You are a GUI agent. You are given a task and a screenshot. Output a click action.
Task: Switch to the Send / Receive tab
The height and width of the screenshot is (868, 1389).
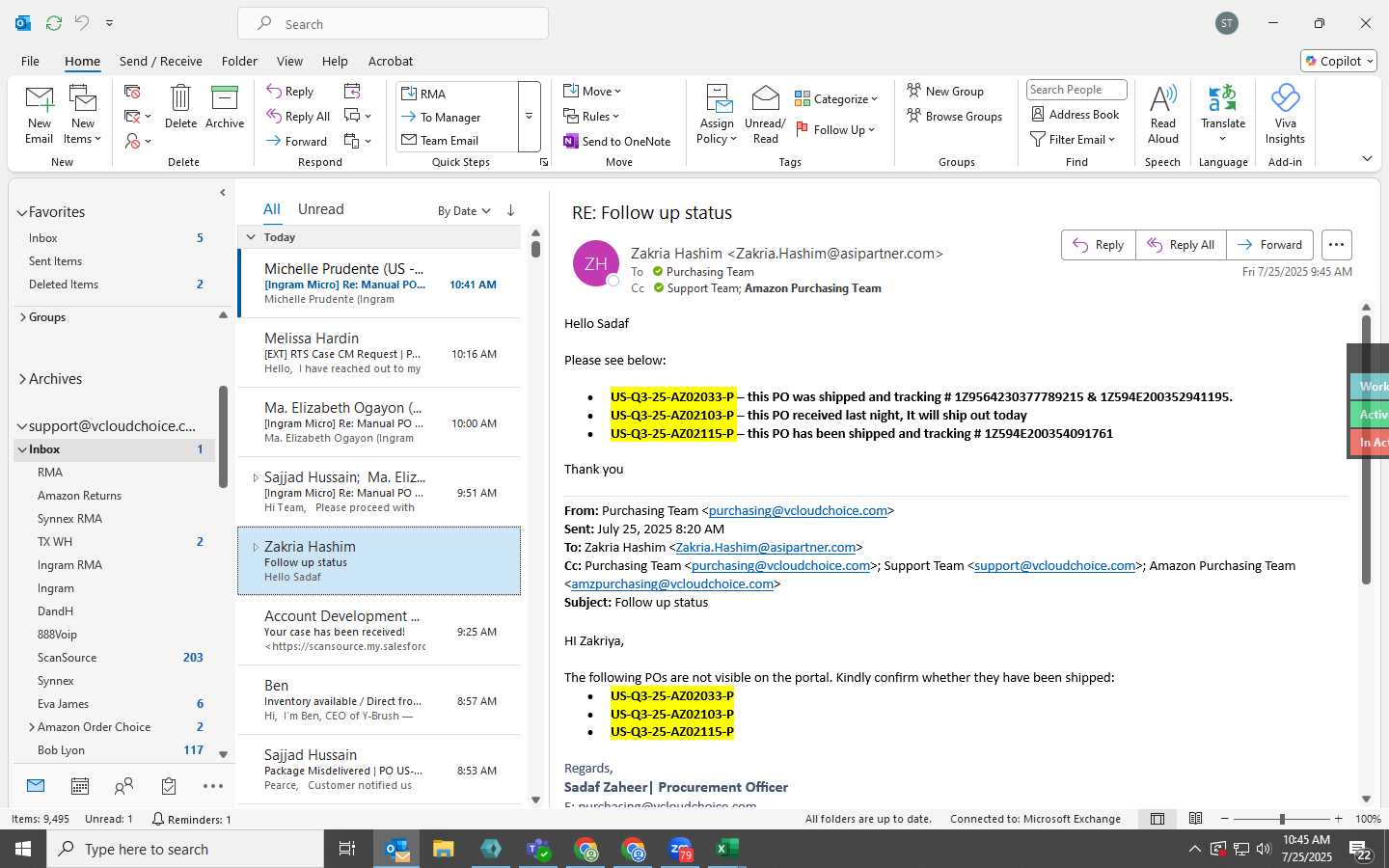(161, 61)
